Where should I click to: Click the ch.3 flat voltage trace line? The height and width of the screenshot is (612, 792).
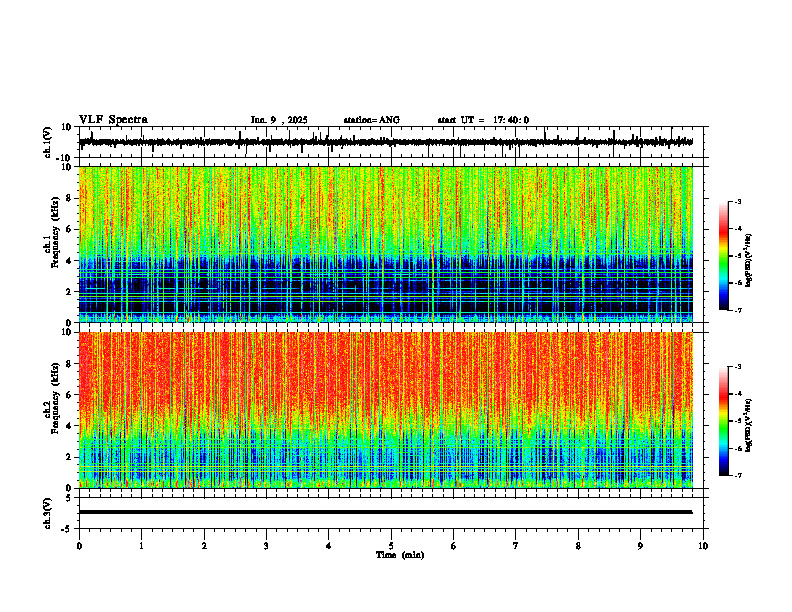click(386, 512)
